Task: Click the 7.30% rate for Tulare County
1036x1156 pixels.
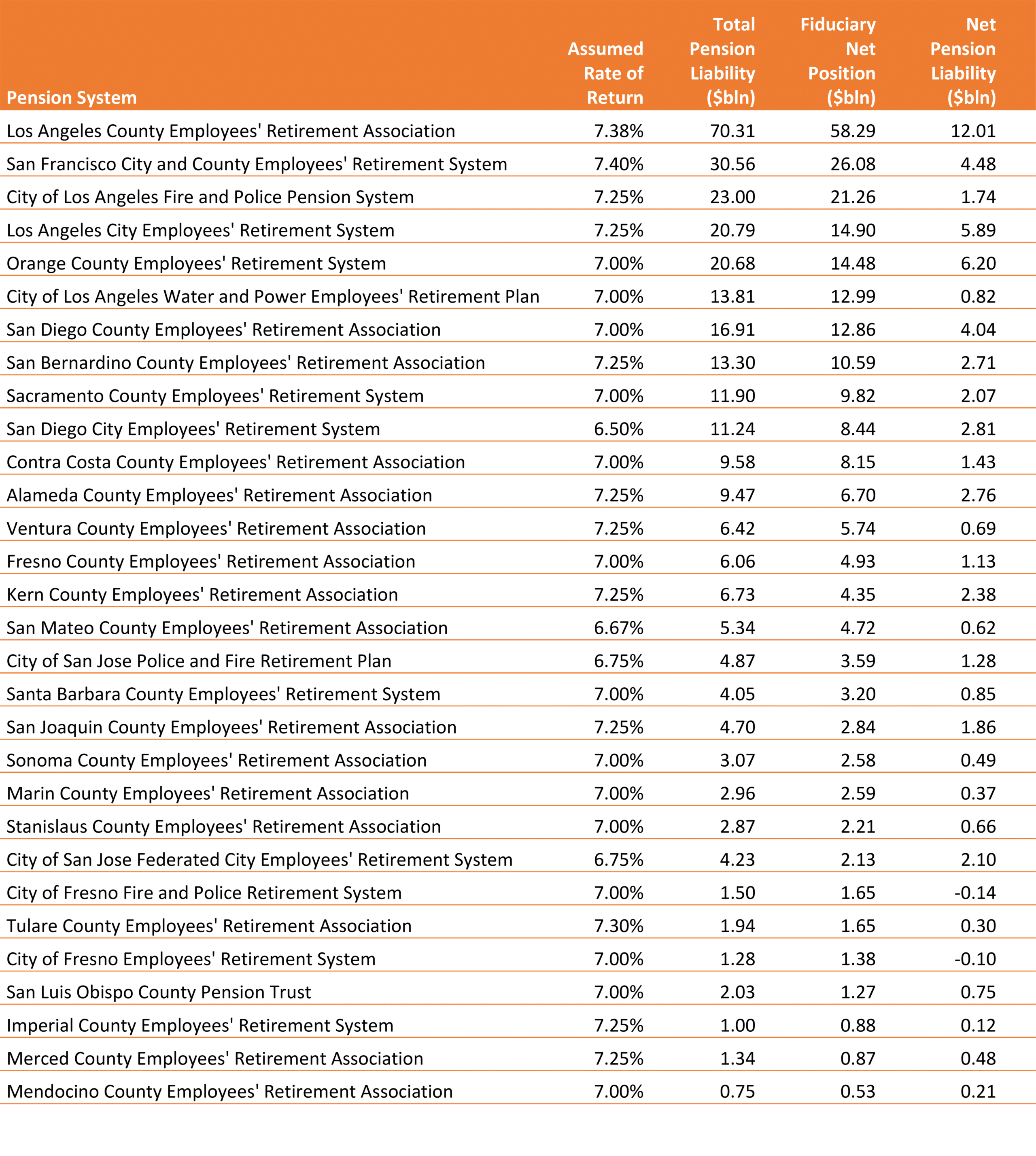Action: (618, 926)
